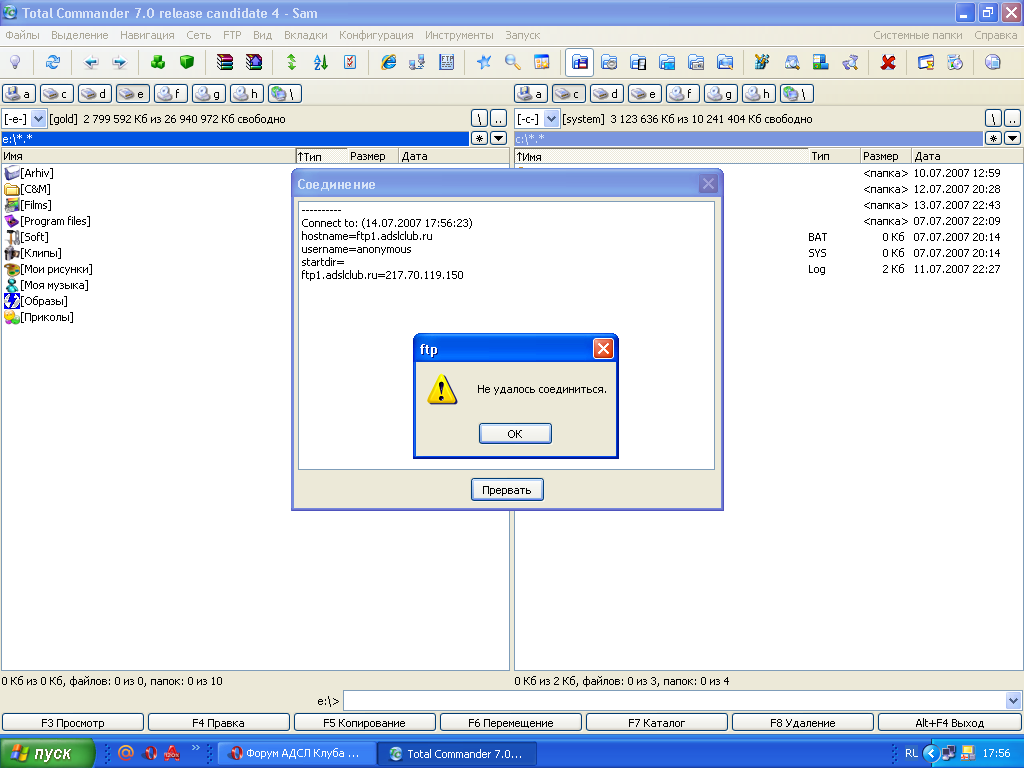The height and width of the screenshot is (768, 1024).
Task: Open network drive button in right panel
Action: (797, 94)
